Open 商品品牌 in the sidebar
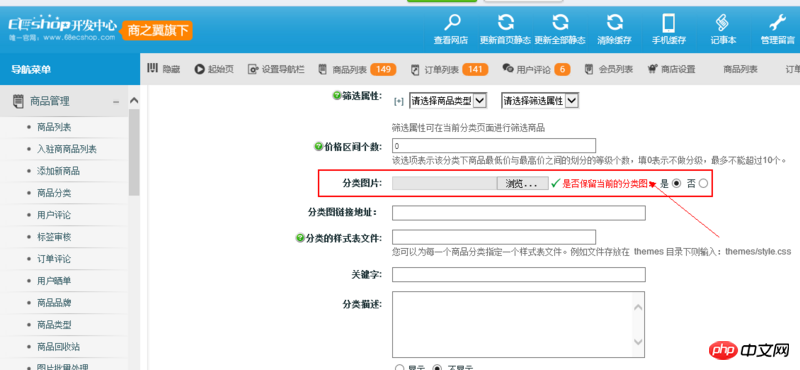 (x=54, y=303)
